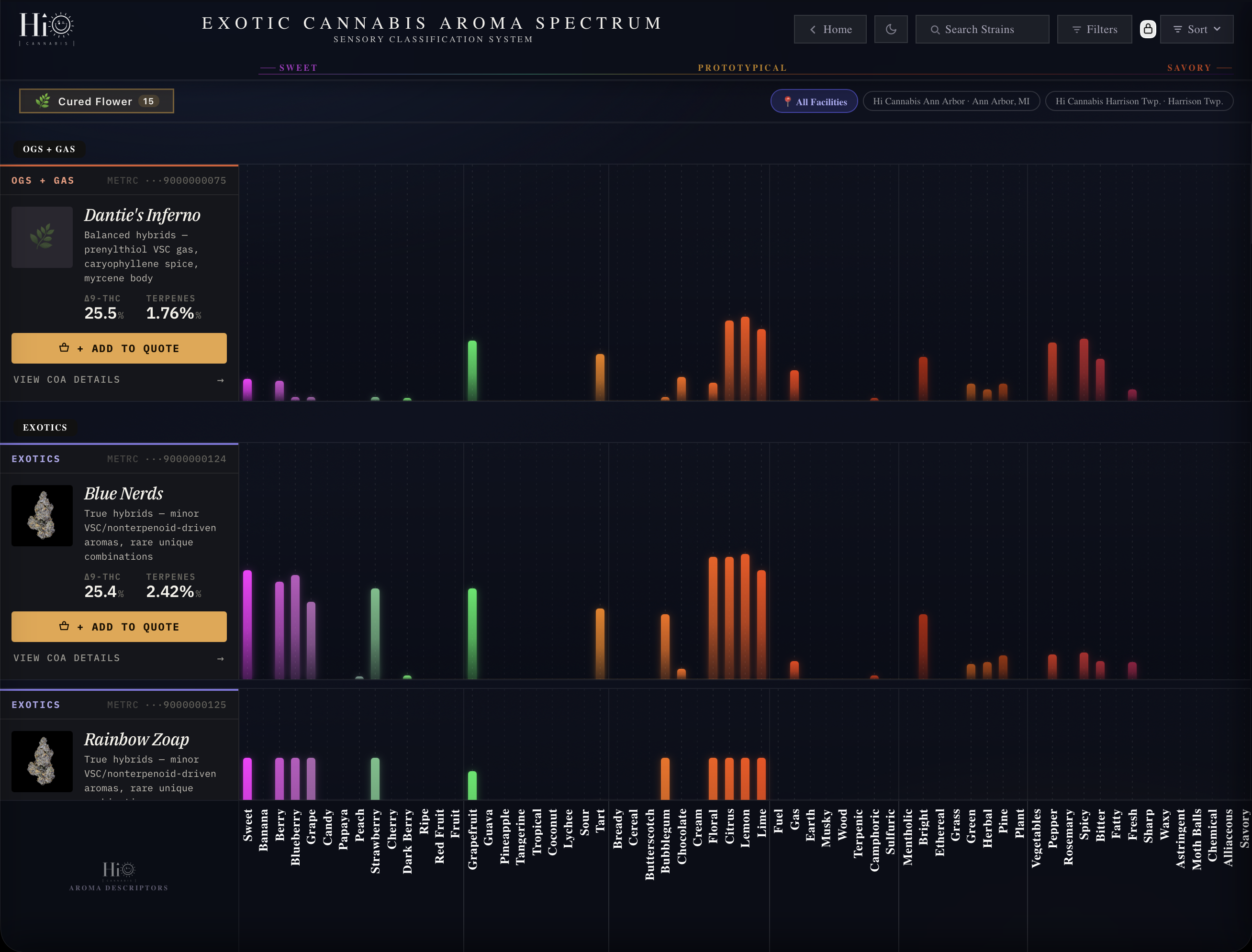Filter by Hi Cannabis Harrison Twp. facility

1139,101
